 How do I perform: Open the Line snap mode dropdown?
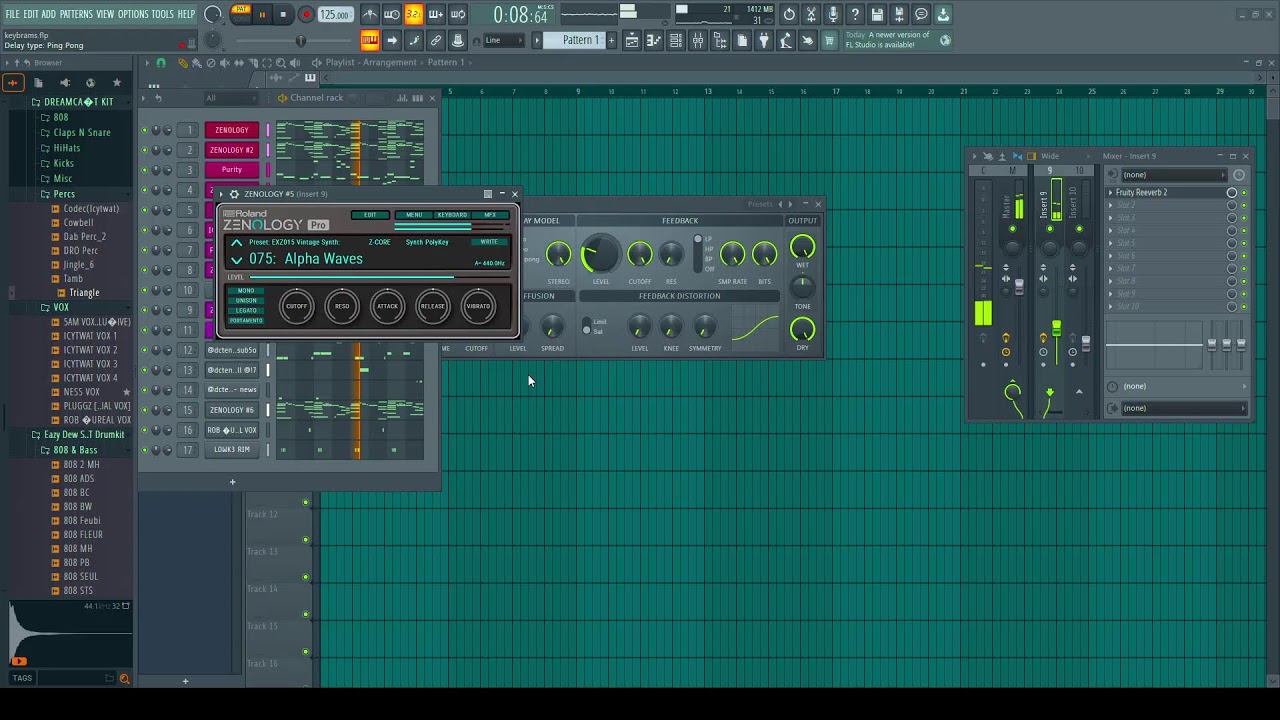point(505,40)
